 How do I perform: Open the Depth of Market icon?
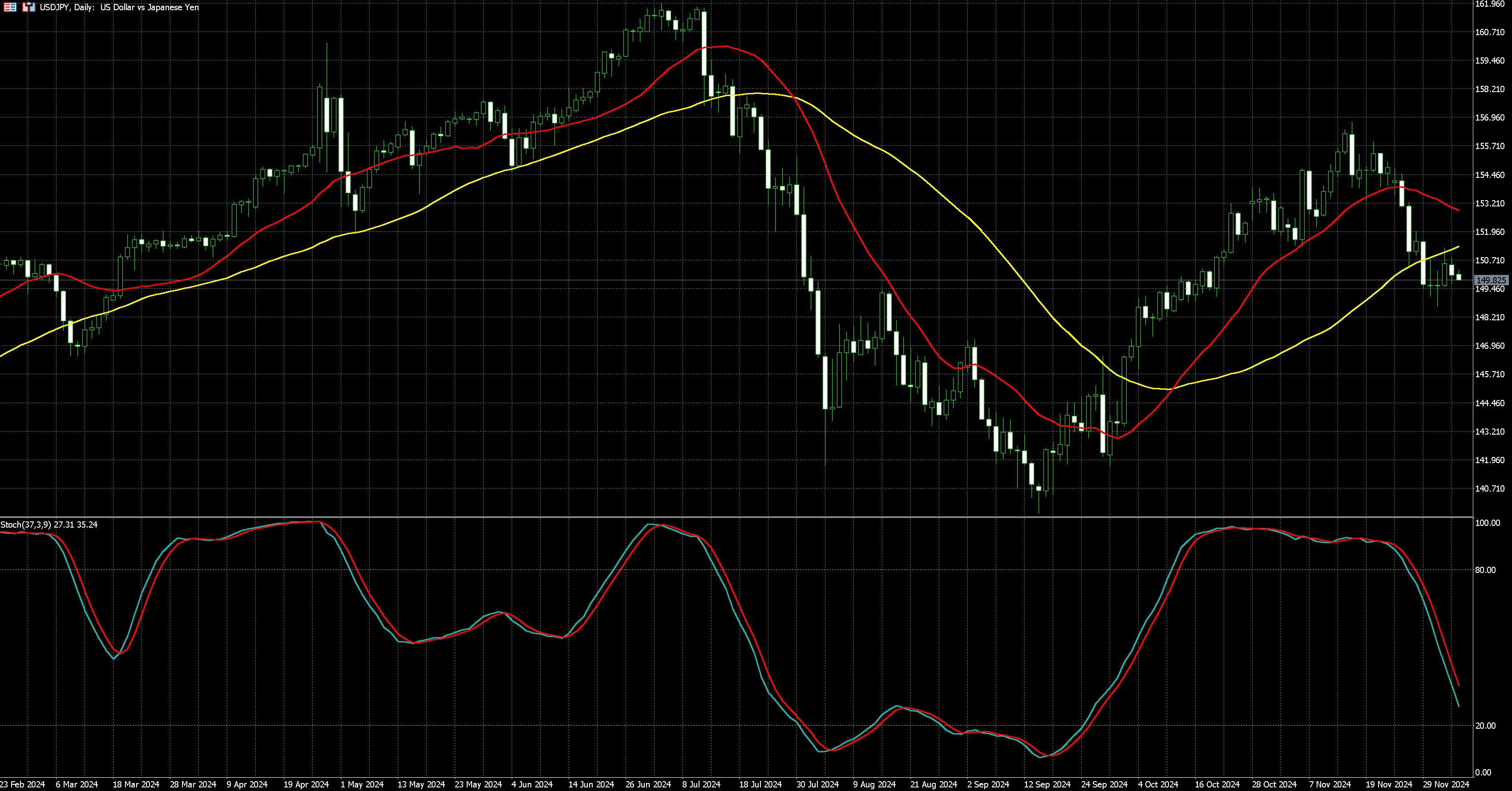10,7
